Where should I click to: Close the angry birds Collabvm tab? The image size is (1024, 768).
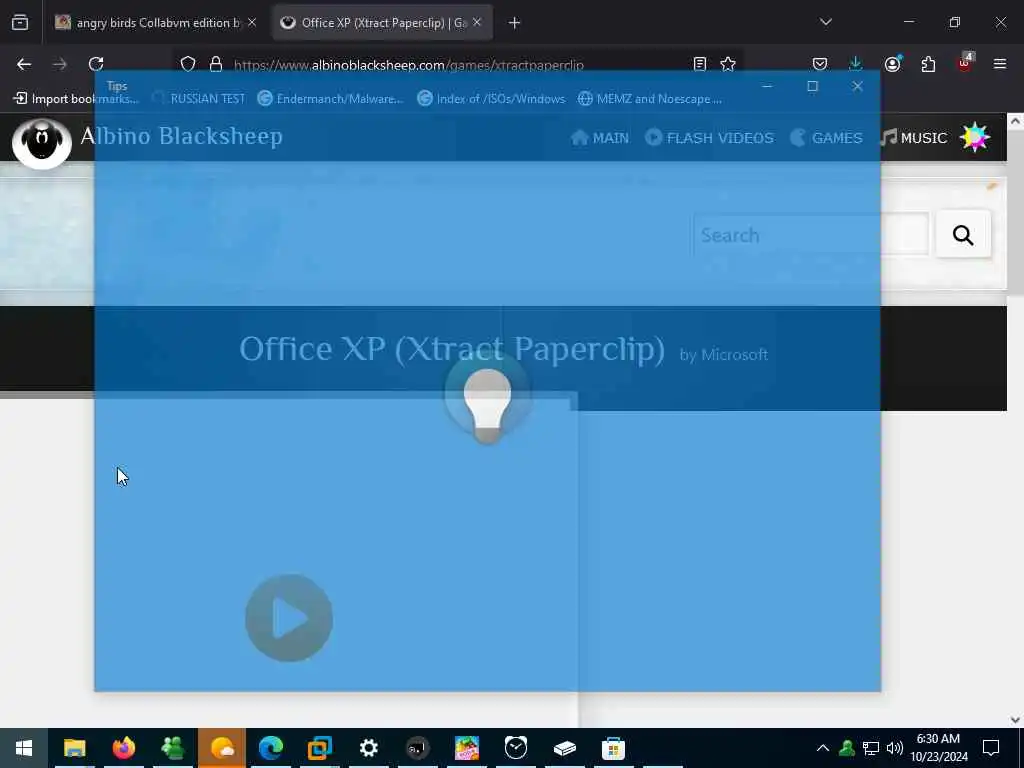(x=252, y=23)
